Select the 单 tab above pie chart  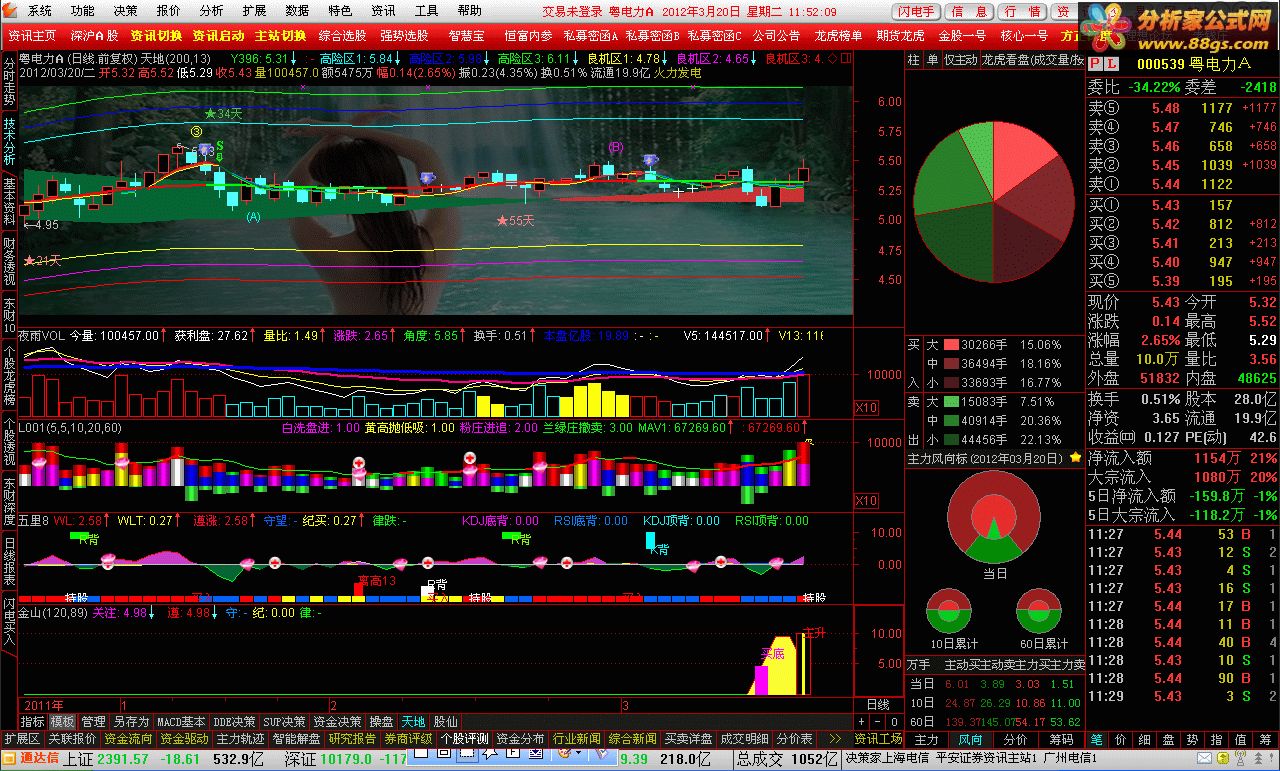tap(932, 60)
